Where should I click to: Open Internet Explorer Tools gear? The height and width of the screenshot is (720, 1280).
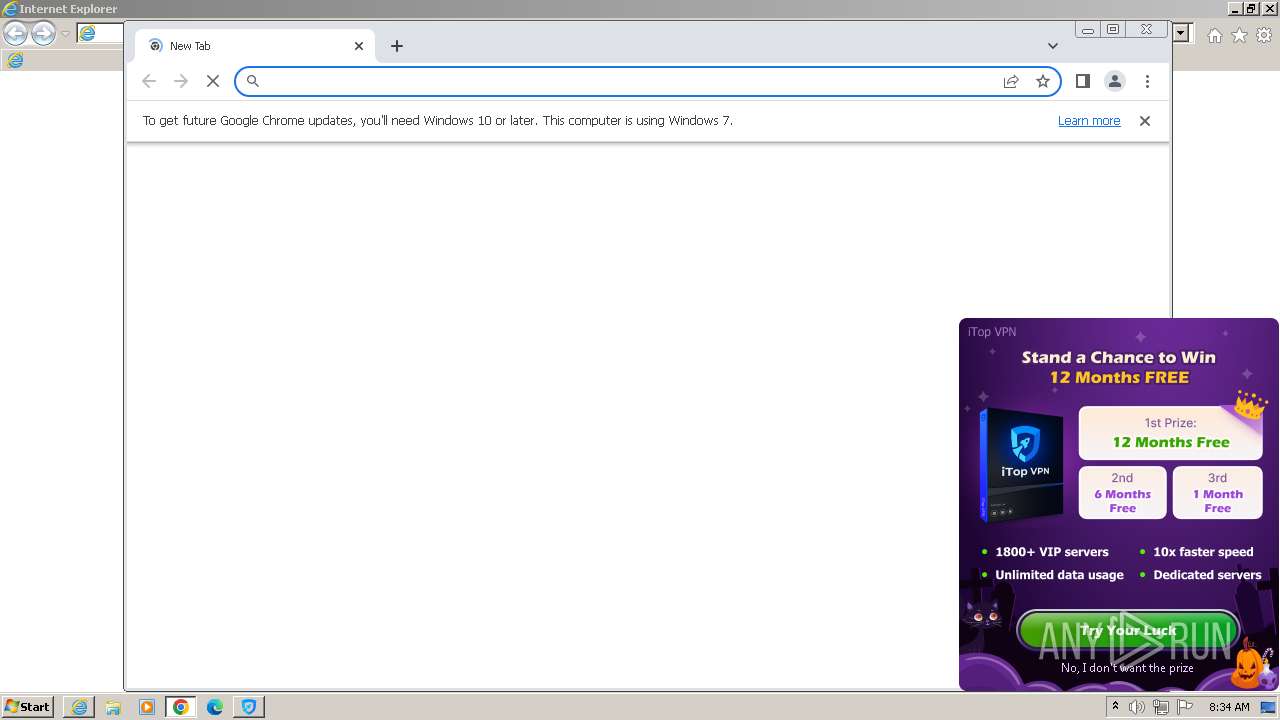click(1264, 35)
